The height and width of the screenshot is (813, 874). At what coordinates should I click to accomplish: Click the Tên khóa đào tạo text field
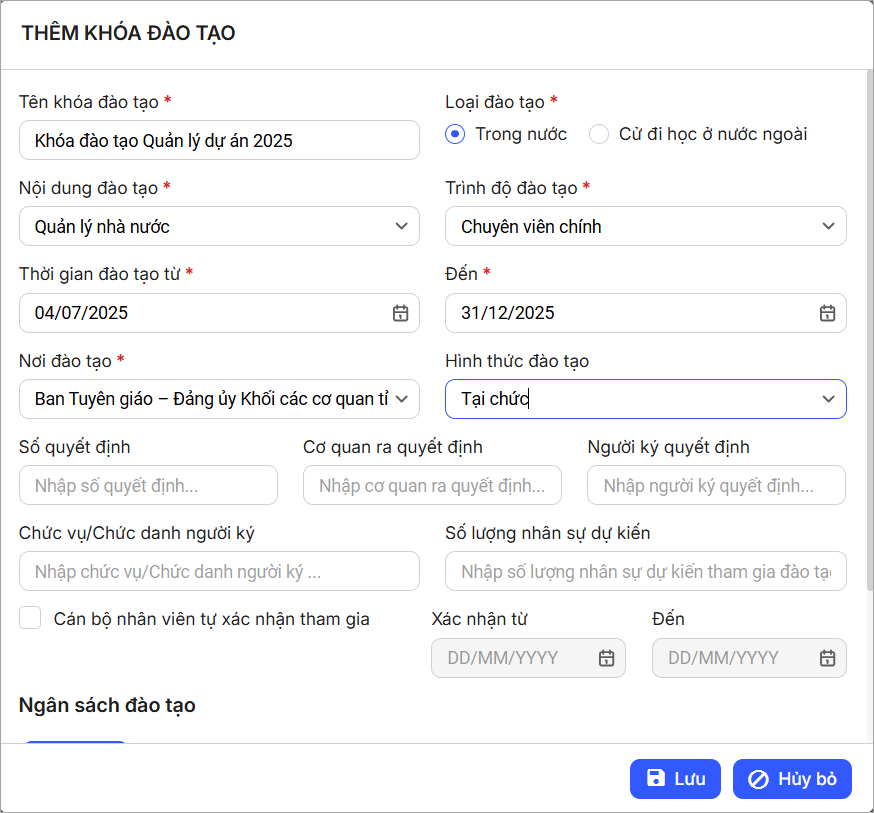click(219, 141)
